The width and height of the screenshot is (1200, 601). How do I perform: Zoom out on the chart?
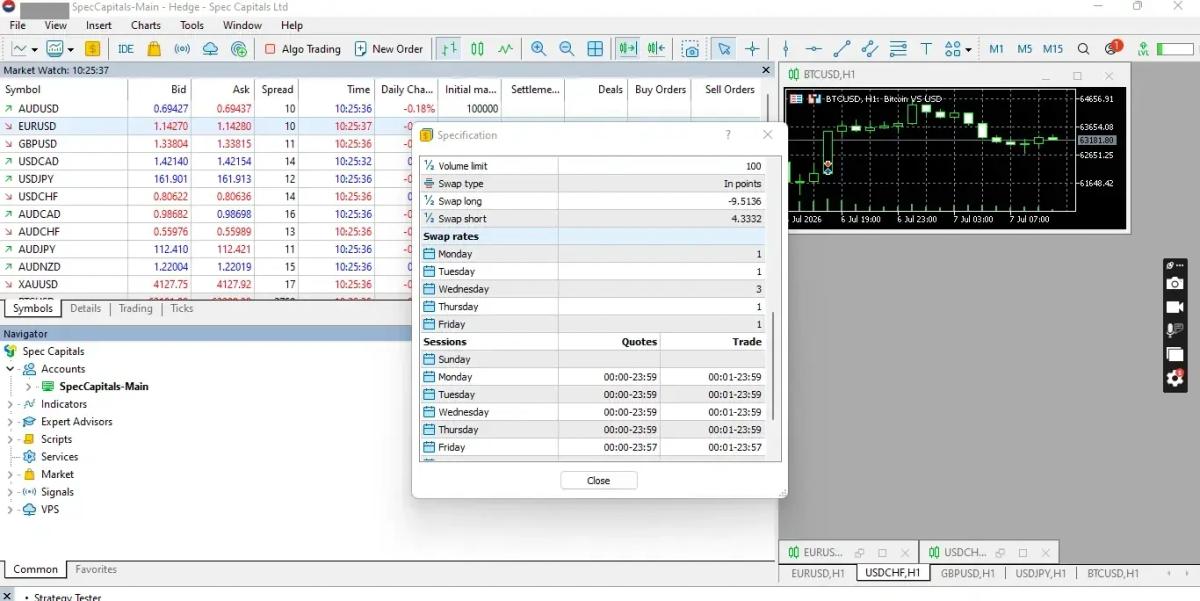[567, 48]
